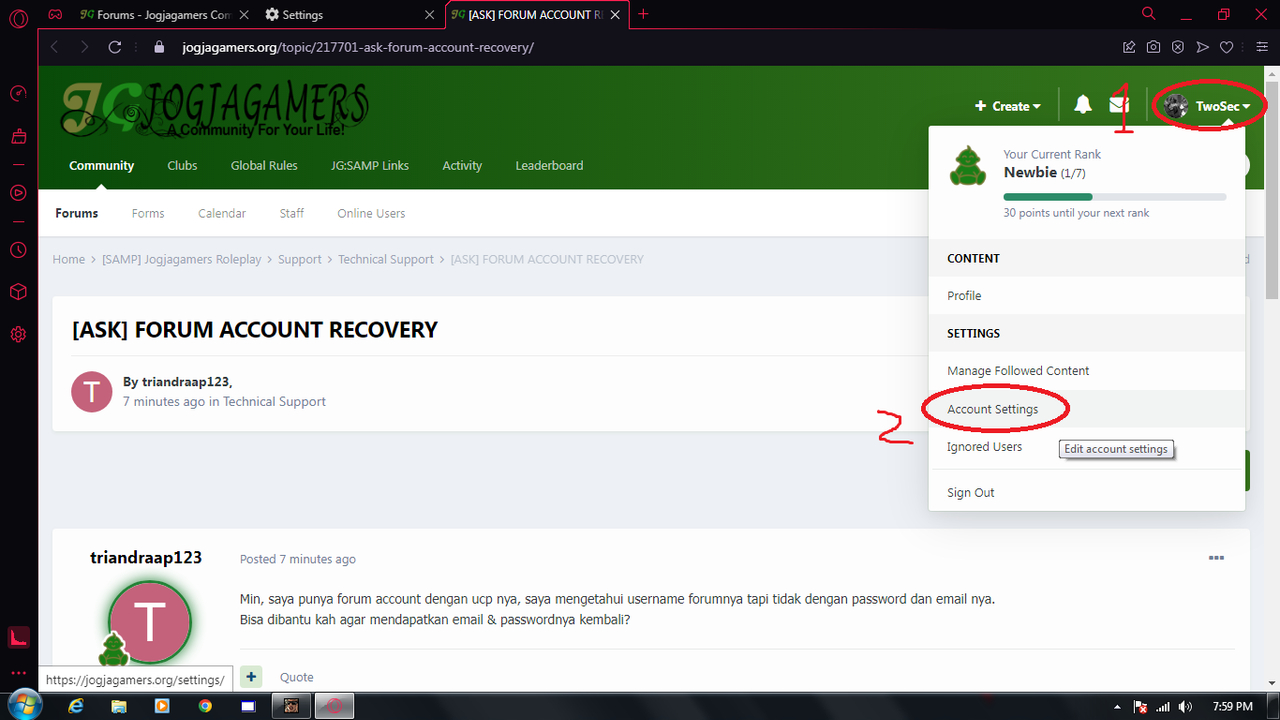Image resolution: width=1280 pixels, height=720 pixels.
Task: Open the sidebar three-dot more menu
Action: tap(18, 673)
